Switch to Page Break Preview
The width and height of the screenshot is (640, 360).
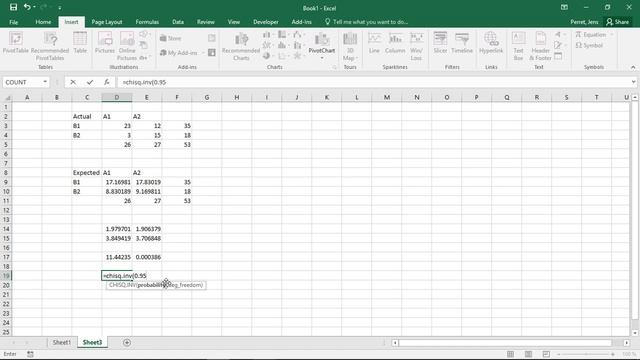[x=547, y=354]
